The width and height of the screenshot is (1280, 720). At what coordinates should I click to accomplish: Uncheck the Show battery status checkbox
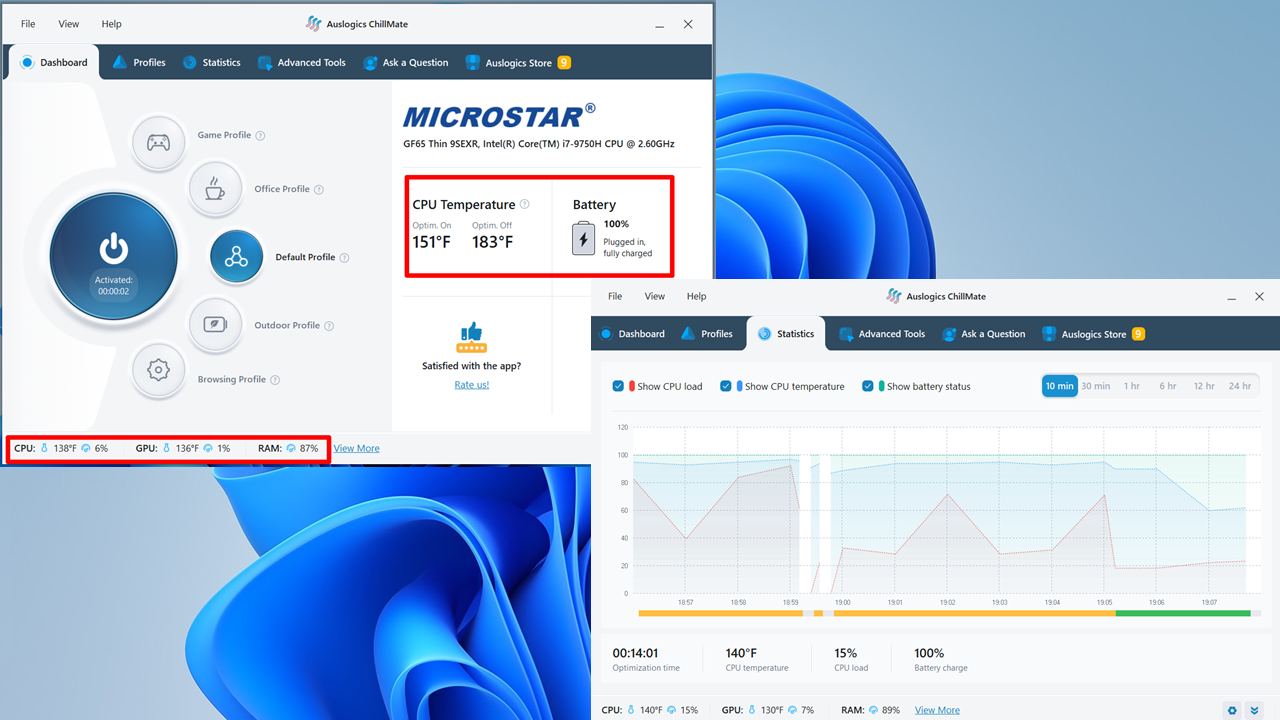tap(868, 386)
